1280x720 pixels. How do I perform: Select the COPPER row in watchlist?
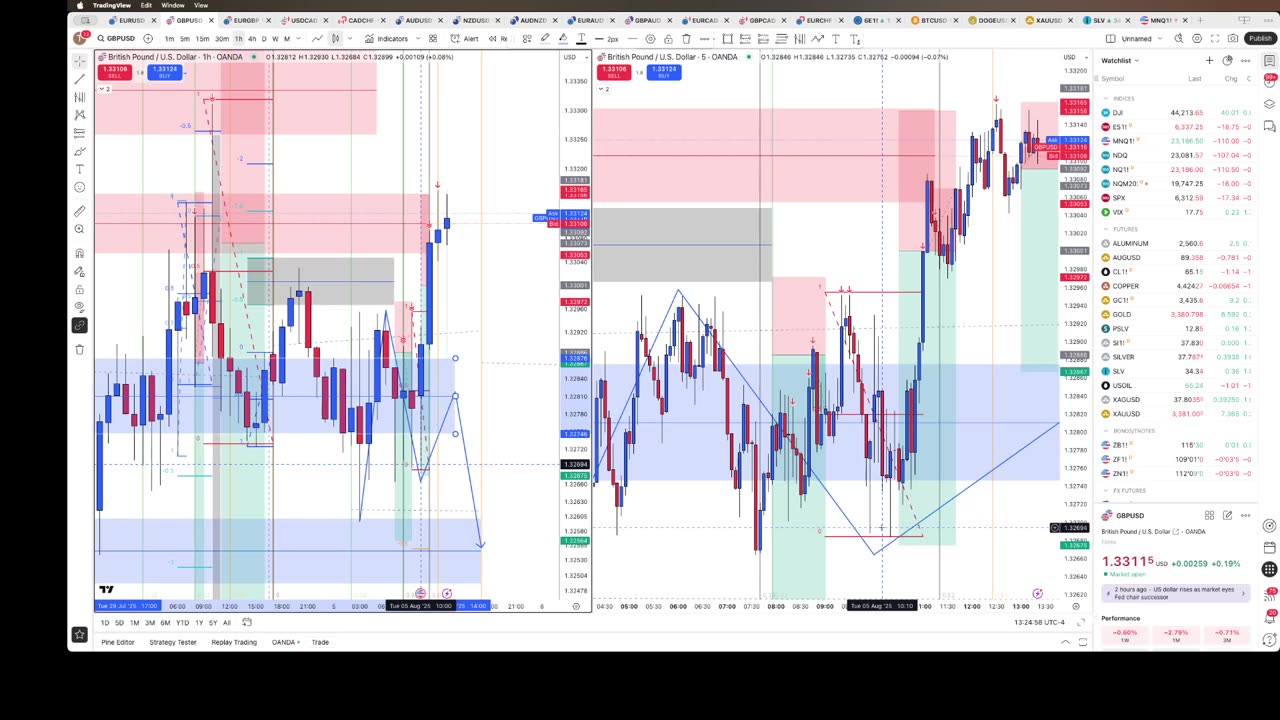click(1176, 286)
